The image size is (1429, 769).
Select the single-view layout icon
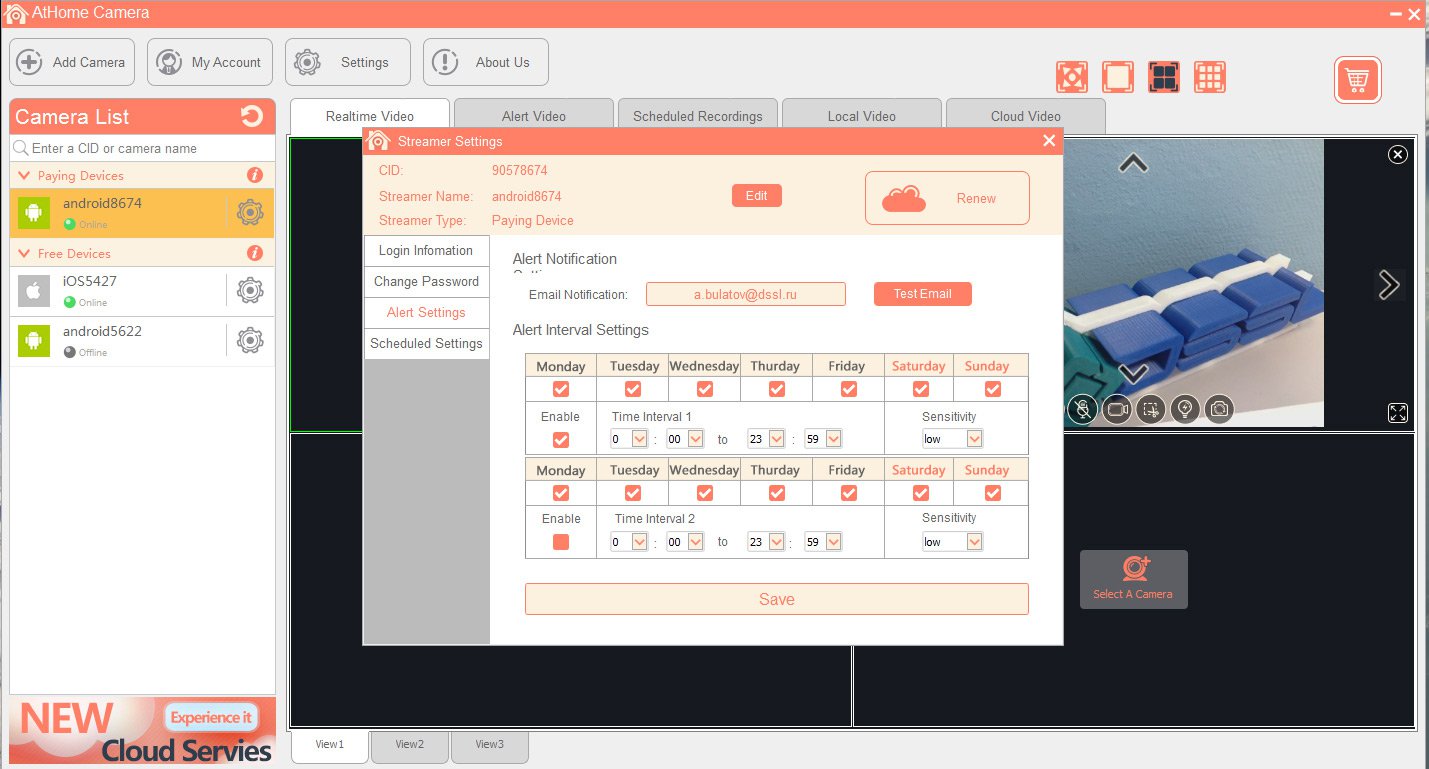click(x=1118, y=77)
